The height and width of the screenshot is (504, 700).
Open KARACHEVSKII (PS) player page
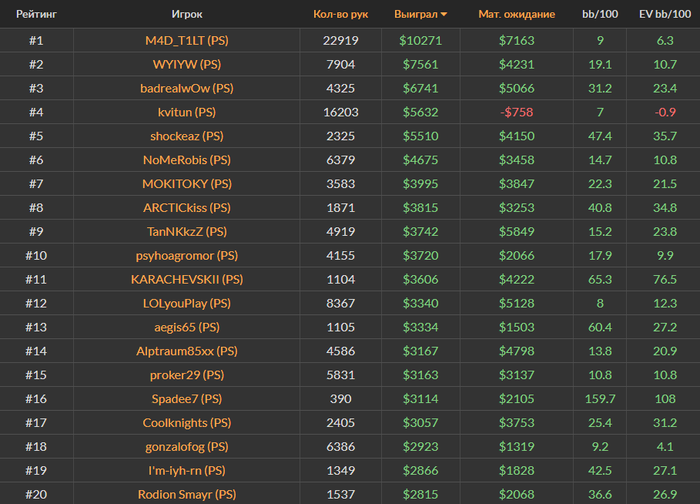187,279
